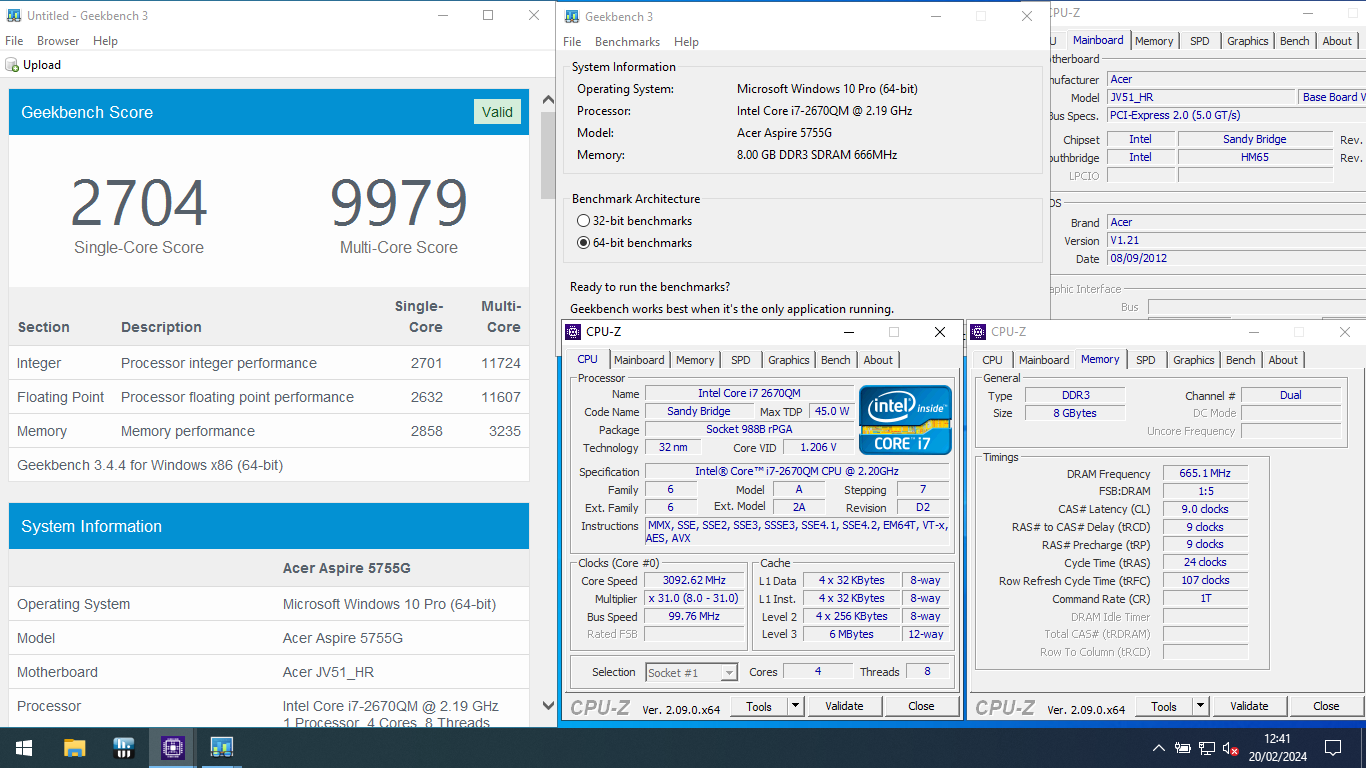The width and height of the screenshot is (1366, 768).
Task: Click CPU-Z title icon in CPU window
Action: pos(573,332)
